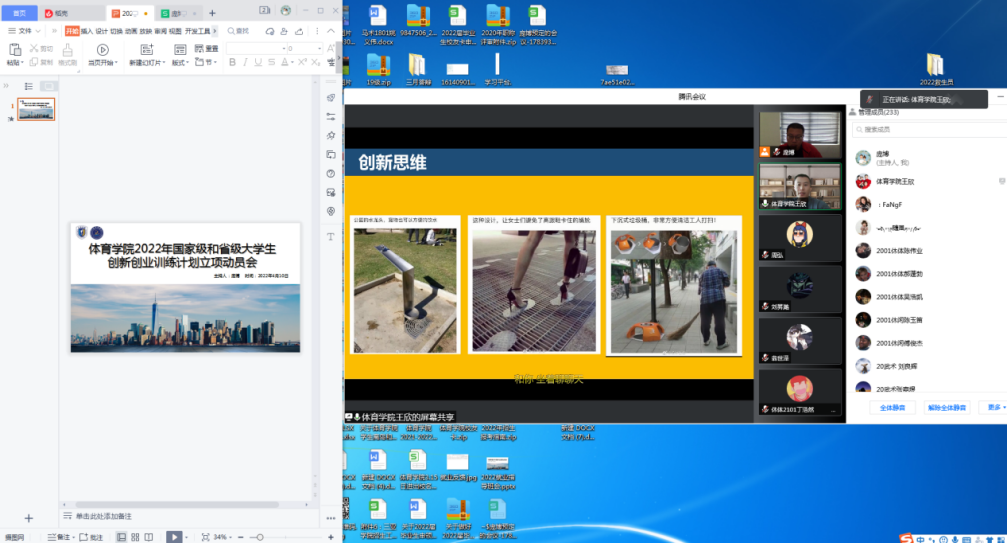Expand the 文件 menu dropdown
This screenshot has height=543, width=1007.
[x=24, y=31]
